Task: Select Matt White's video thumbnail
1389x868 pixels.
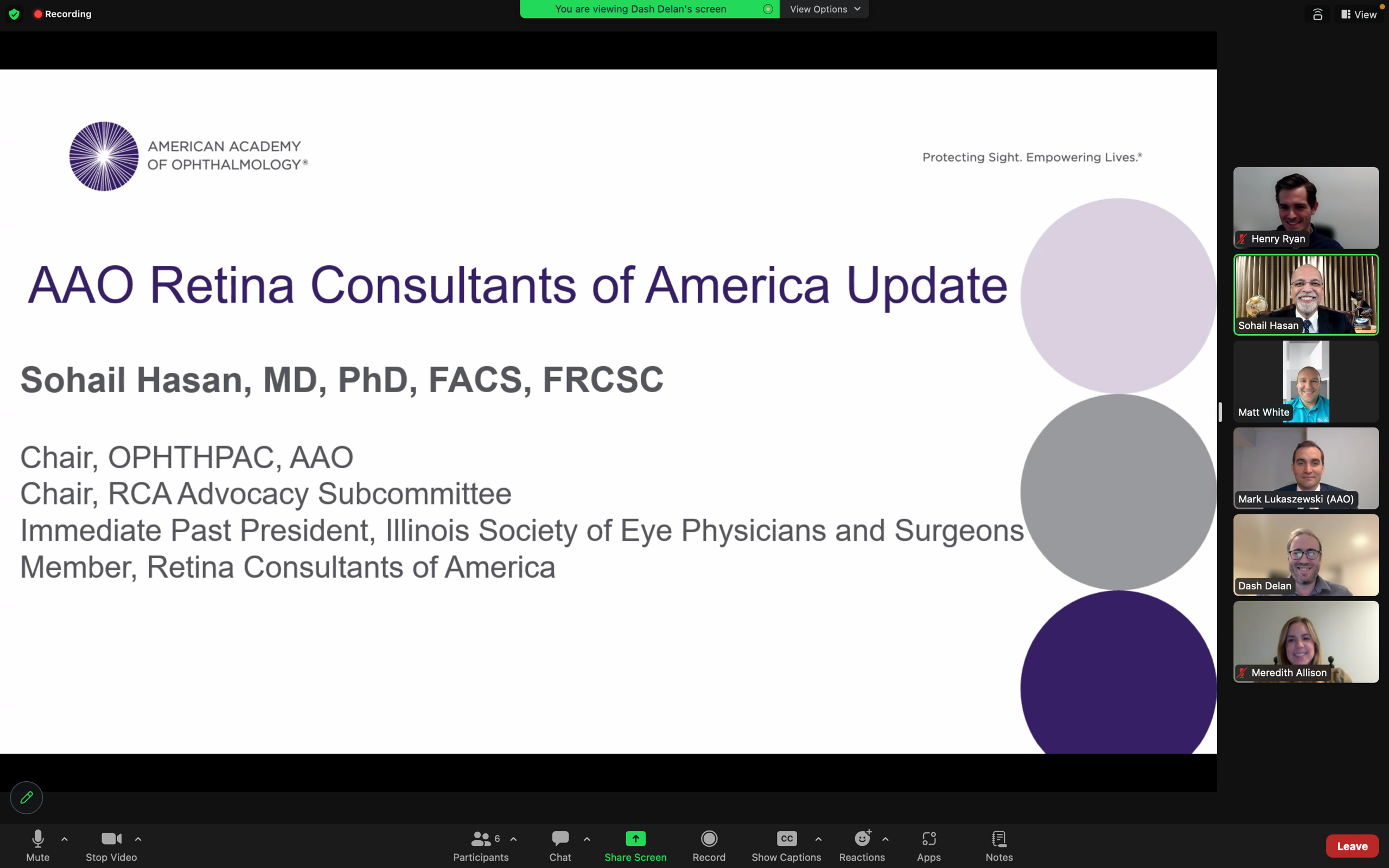Action: click(x=1306, y=381)
